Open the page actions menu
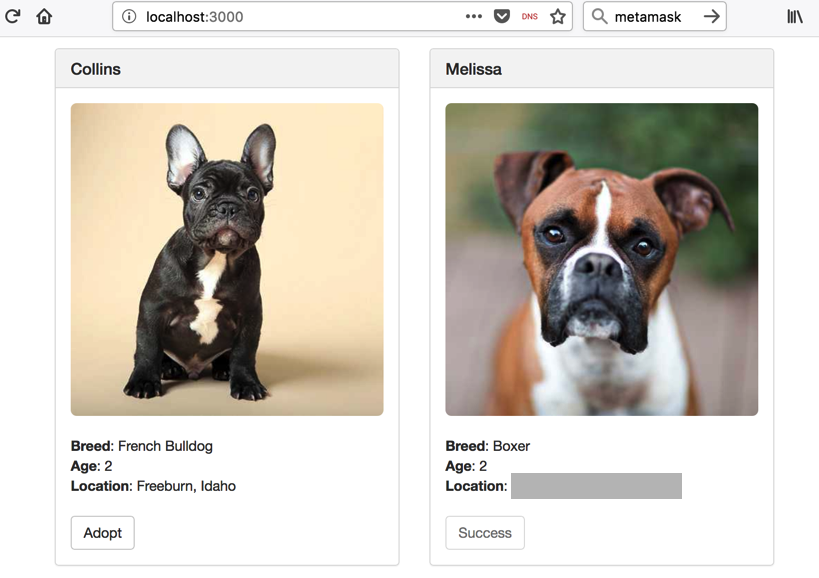 pos(474,17)
